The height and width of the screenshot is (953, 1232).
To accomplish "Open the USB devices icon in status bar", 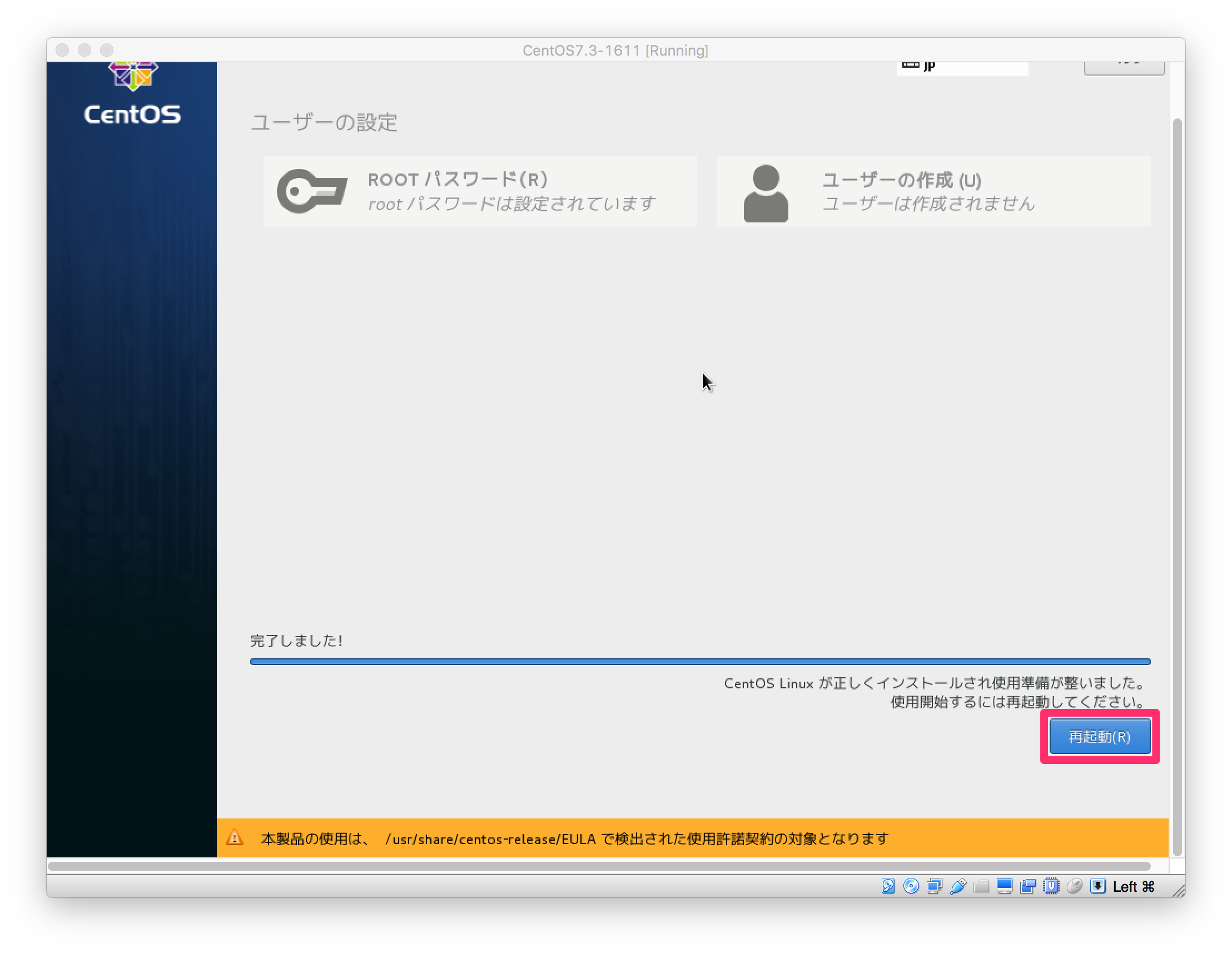I will (958, 886).
